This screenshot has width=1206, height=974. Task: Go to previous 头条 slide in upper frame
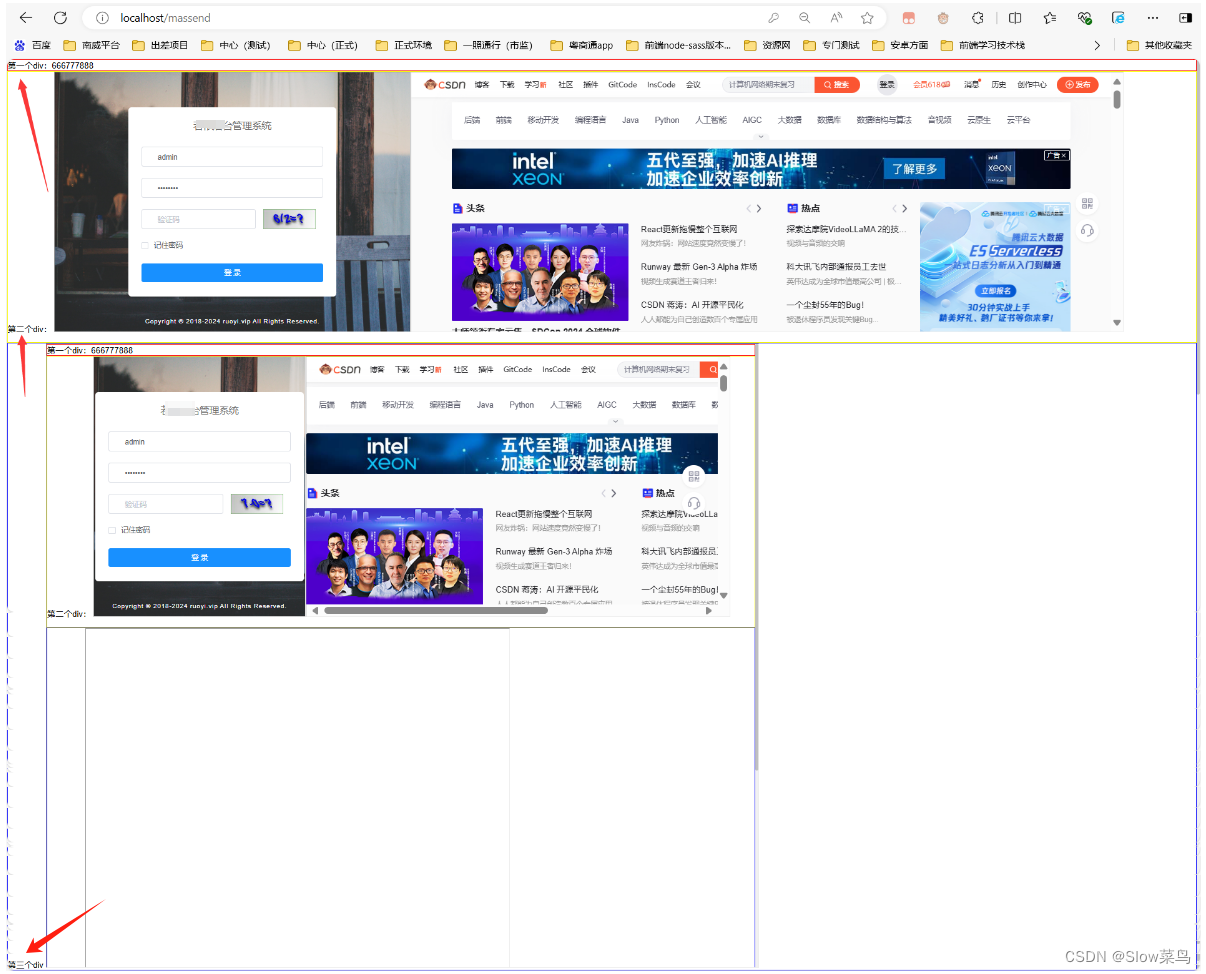[x=746, y=209]
